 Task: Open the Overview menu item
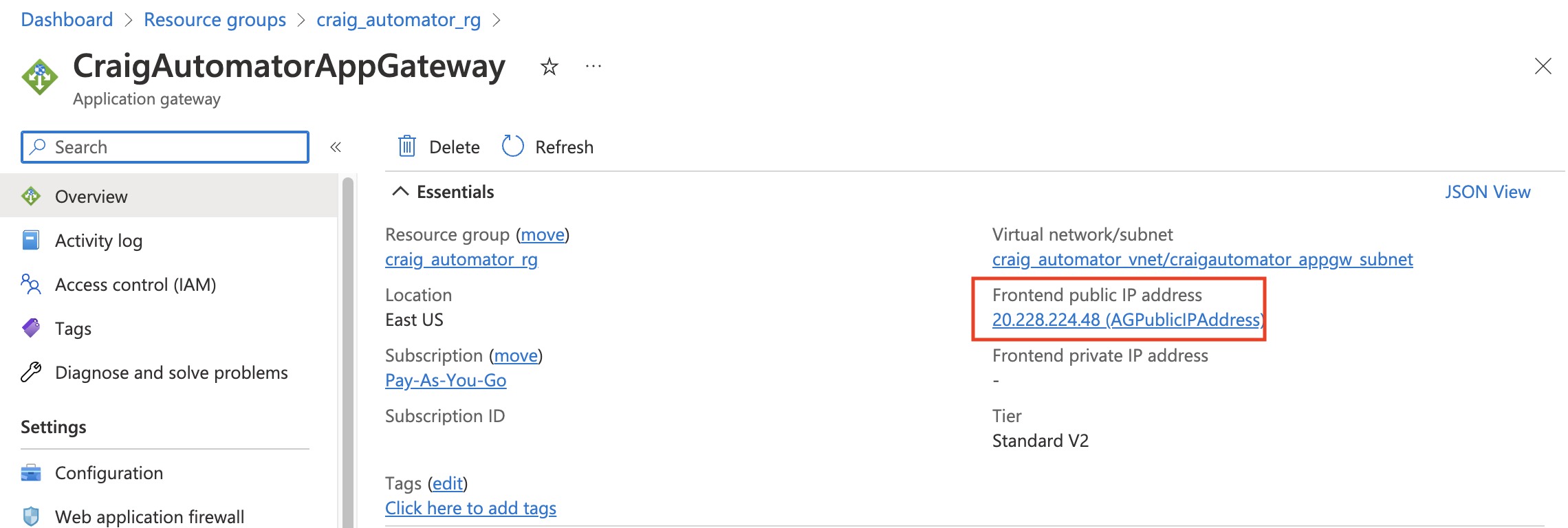91,197
